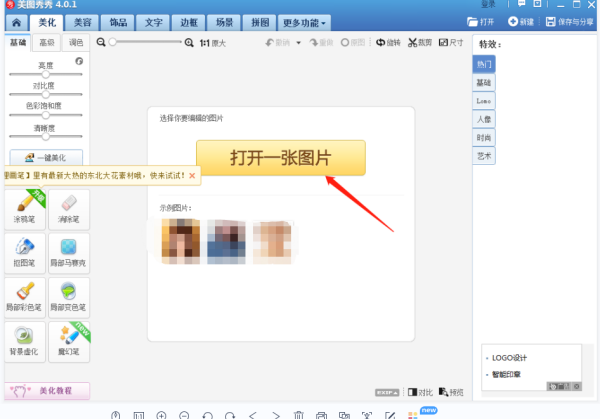Open the 美化教程 tutorial banner
600x419 pixels.
(47, 391)
